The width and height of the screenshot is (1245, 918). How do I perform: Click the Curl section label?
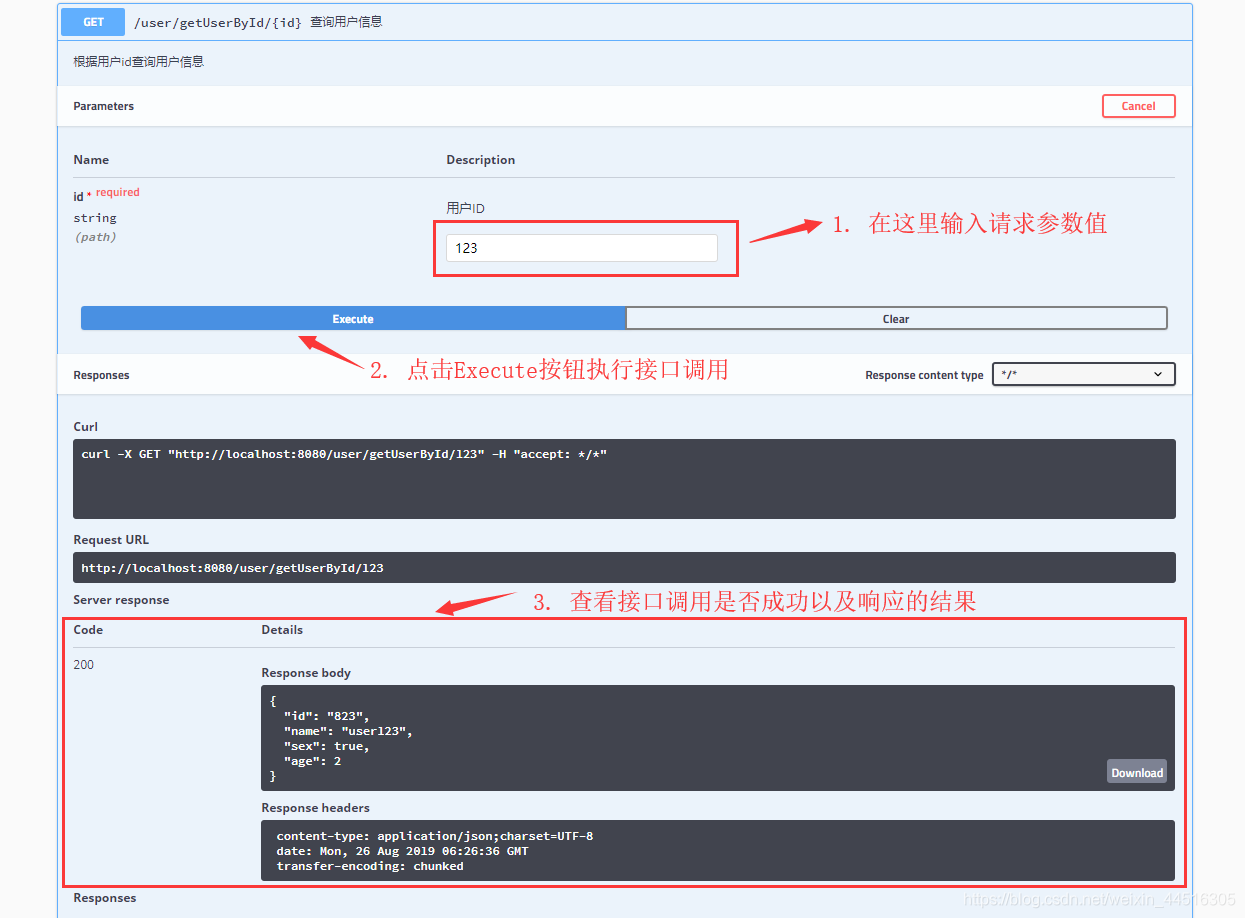coord(86,427)
